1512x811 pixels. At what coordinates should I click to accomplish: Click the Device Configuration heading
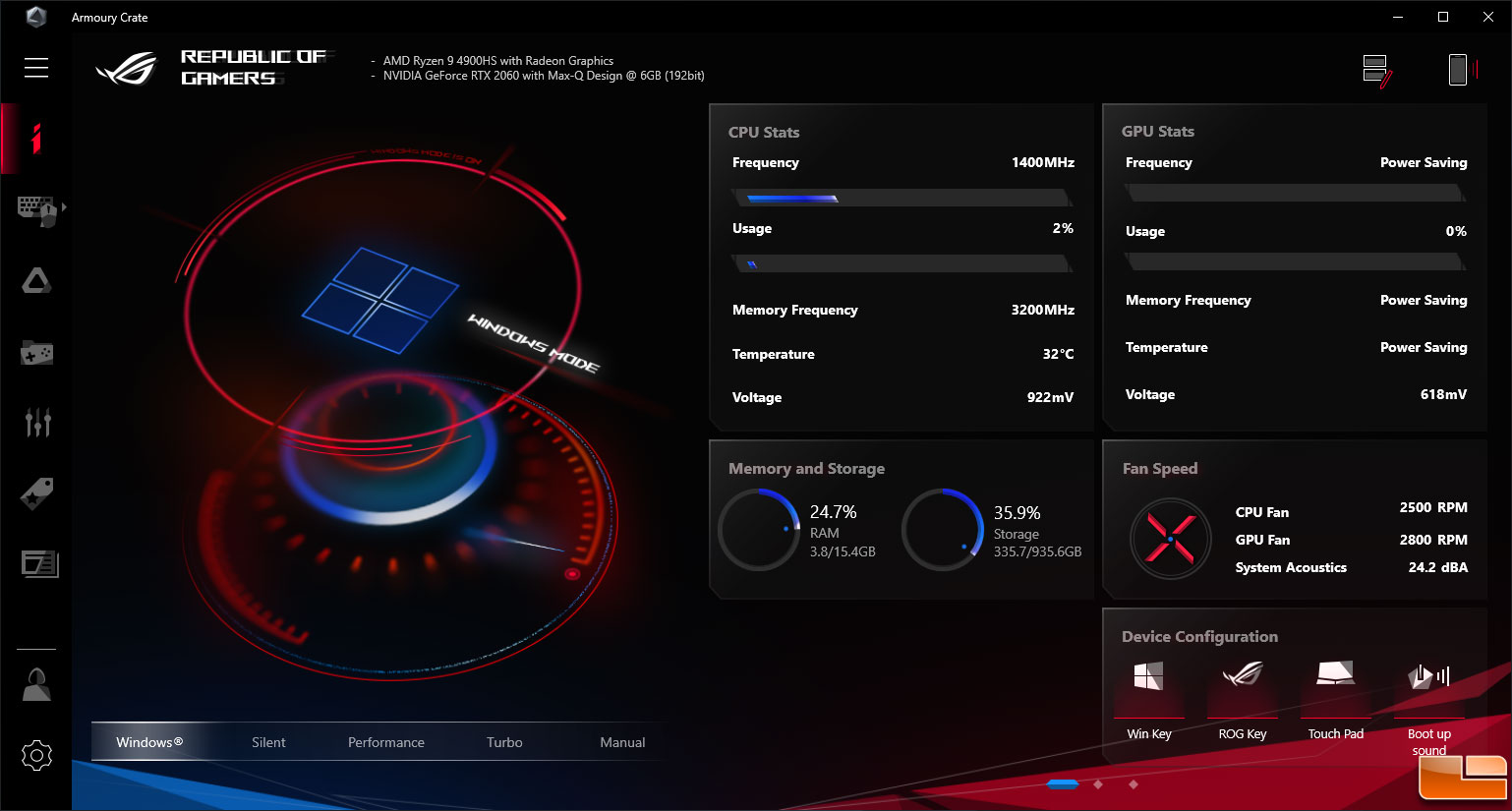pos(1199,637)
